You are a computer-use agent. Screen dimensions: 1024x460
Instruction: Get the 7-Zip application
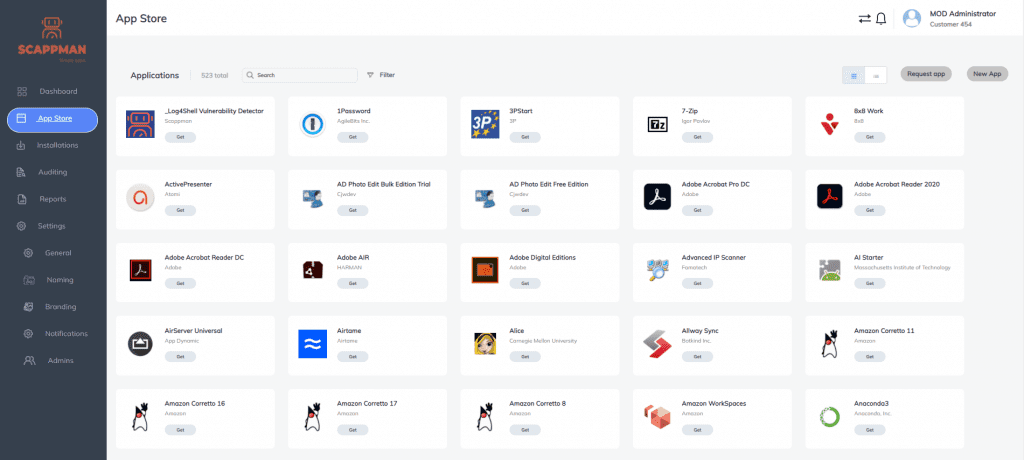click(x=697, y=137)
